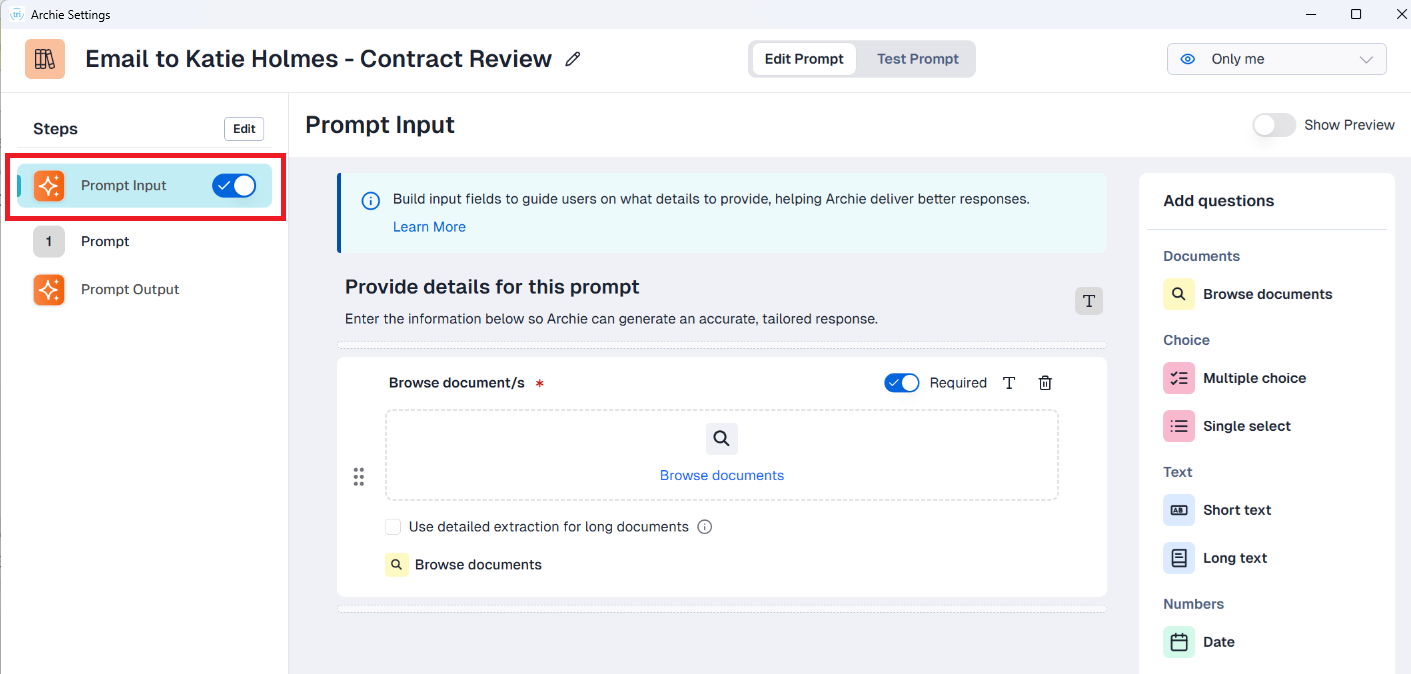1411x674 pixels.
Task: Add a Short text question
Action: 1236,510
